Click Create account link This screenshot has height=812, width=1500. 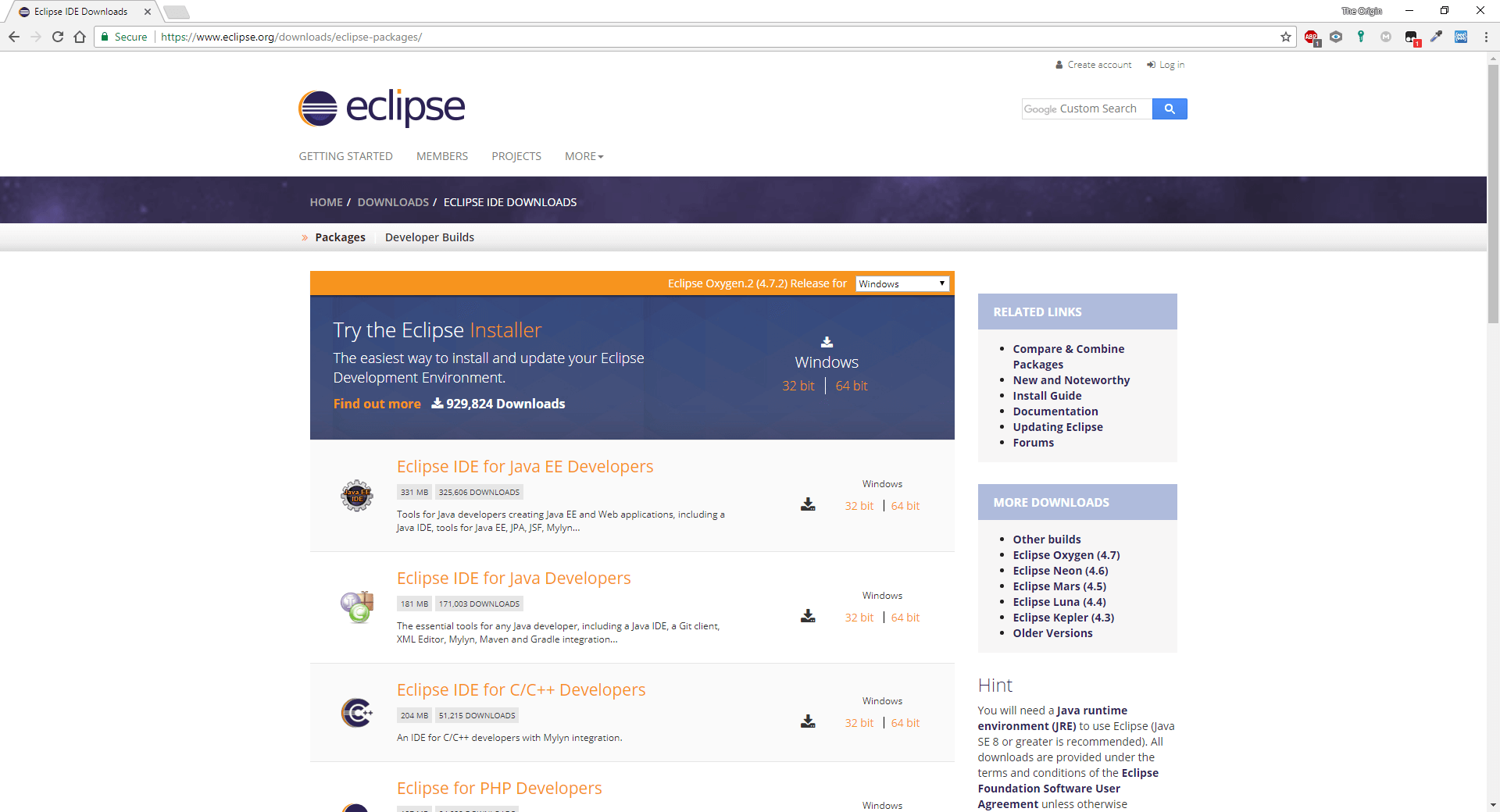[x=1094, y=65]
